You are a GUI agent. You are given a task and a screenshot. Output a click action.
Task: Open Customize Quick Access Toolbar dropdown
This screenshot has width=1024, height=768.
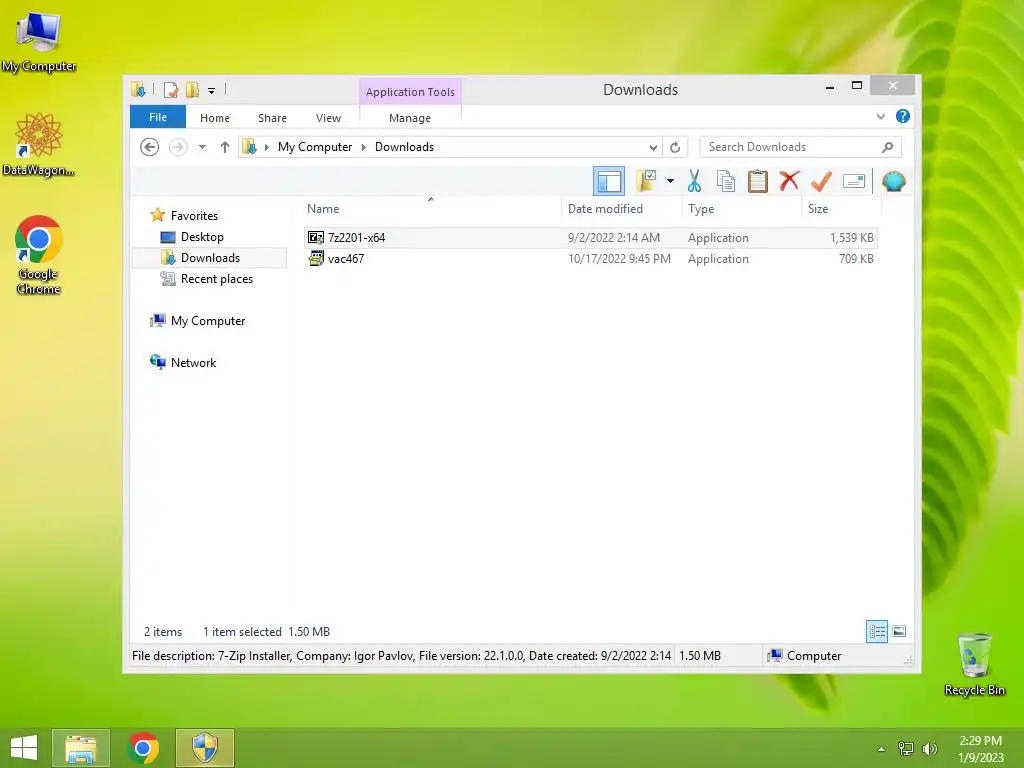[x=211, y=91]
